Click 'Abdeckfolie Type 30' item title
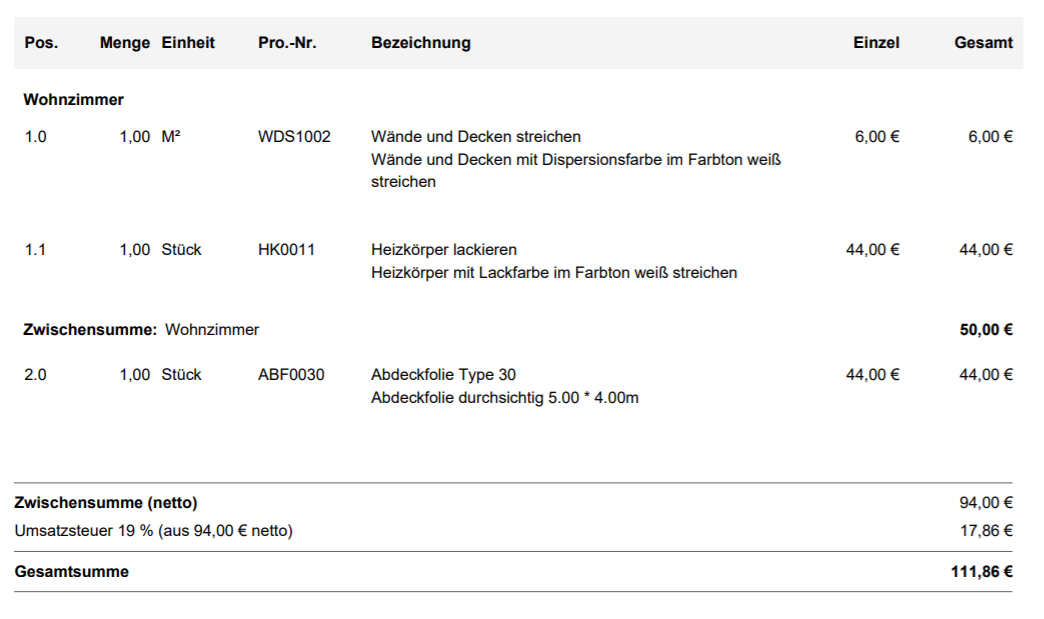Image resolution: width=1044 pixels, height=619 pixels. click(x=444, y=375)
